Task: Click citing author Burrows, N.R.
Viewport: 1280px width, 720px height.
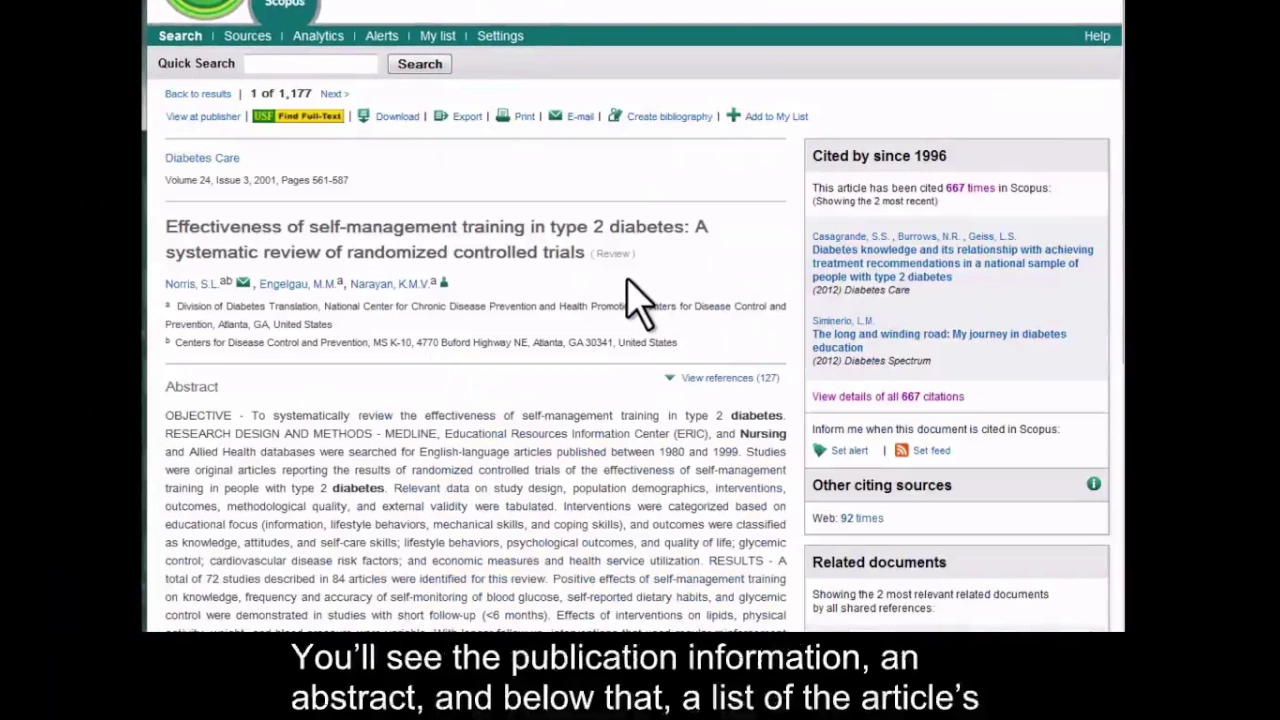Action: click(x=928, y=237)
